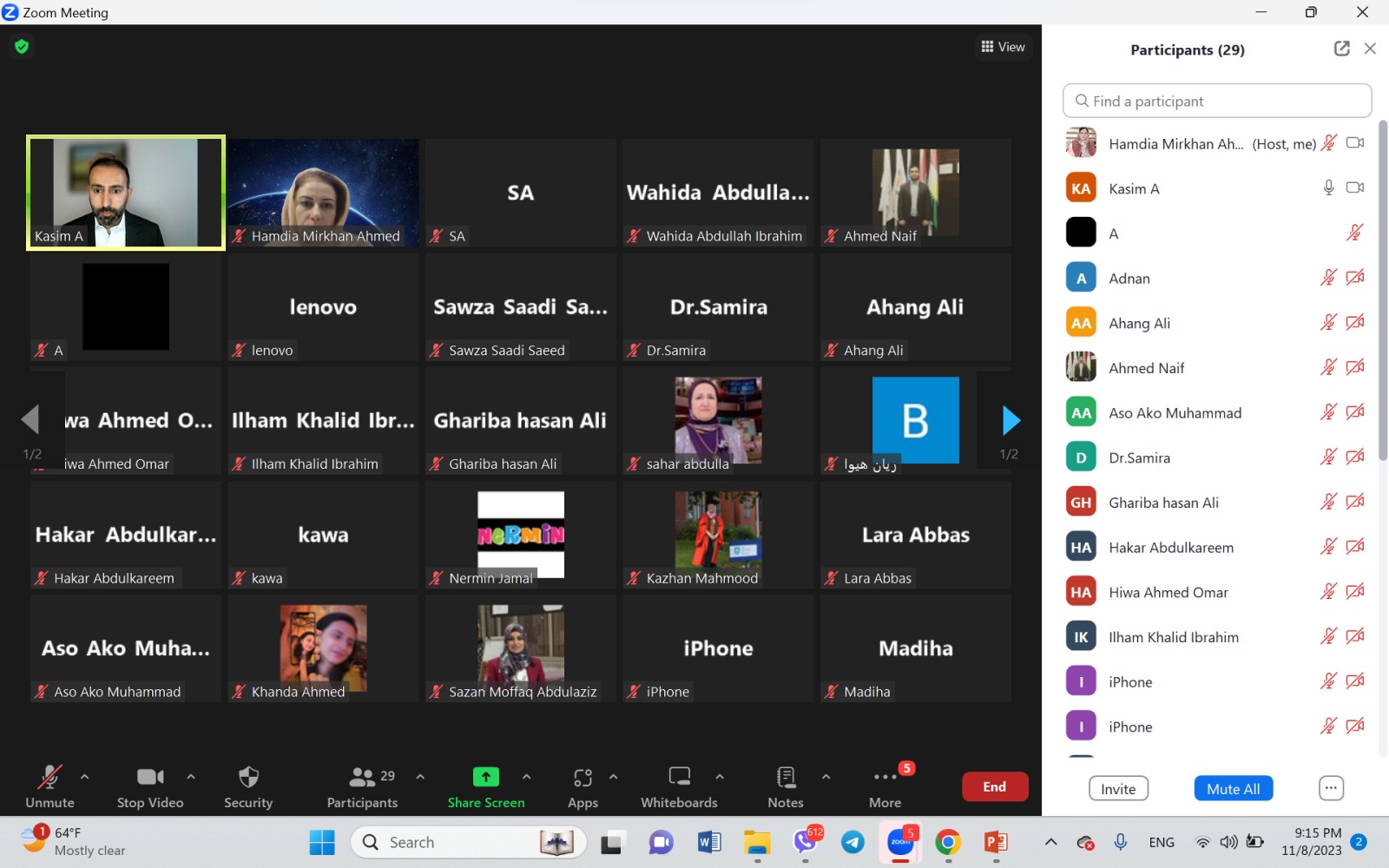Screen dimensions: 1389x868
Task: Select Hamdia Mirkhan Ahmed's video tile
Action: point(323,193)
